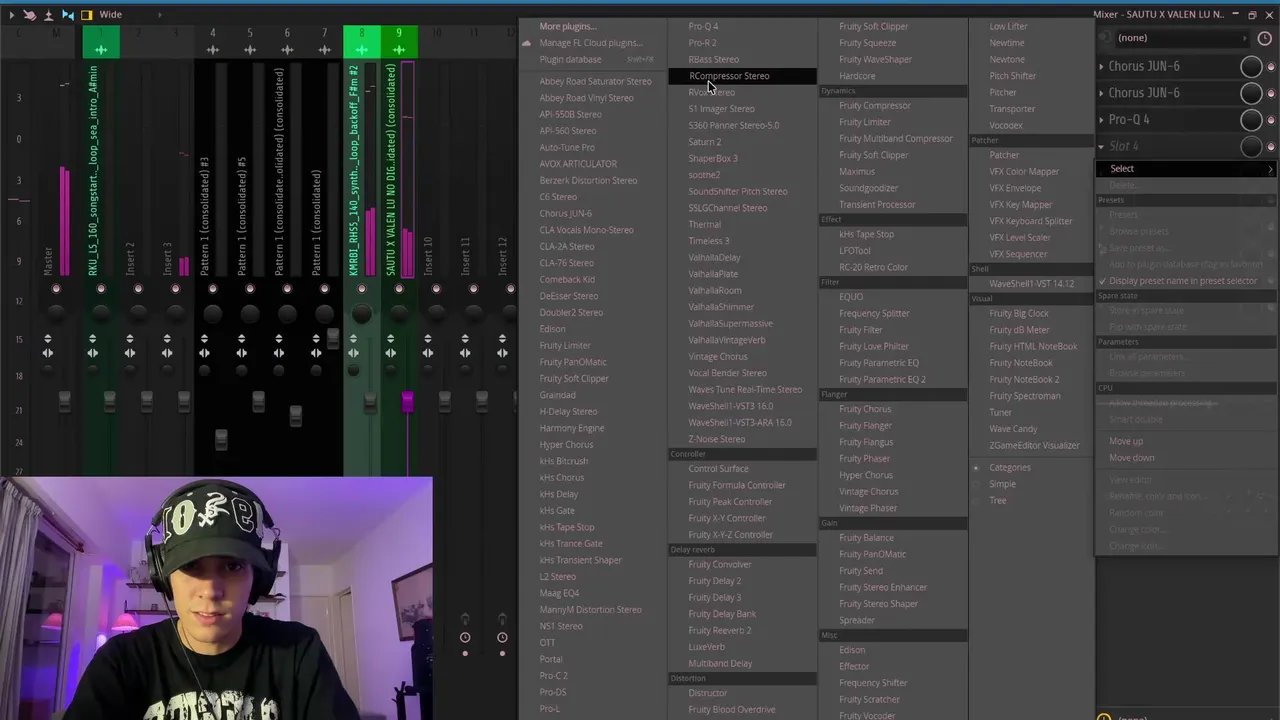
Task: Adjust the Slot 4 mix level knob
Action: (x=1251, y=146)
